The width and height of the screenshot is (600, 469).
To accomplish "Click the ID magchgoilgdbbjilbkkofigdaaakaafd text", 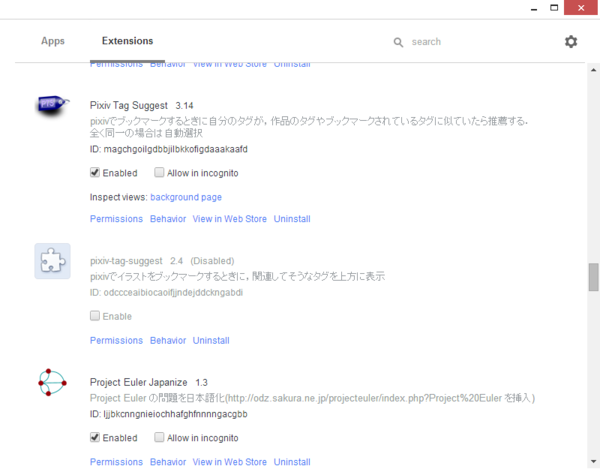I will [x=169, y=149].
